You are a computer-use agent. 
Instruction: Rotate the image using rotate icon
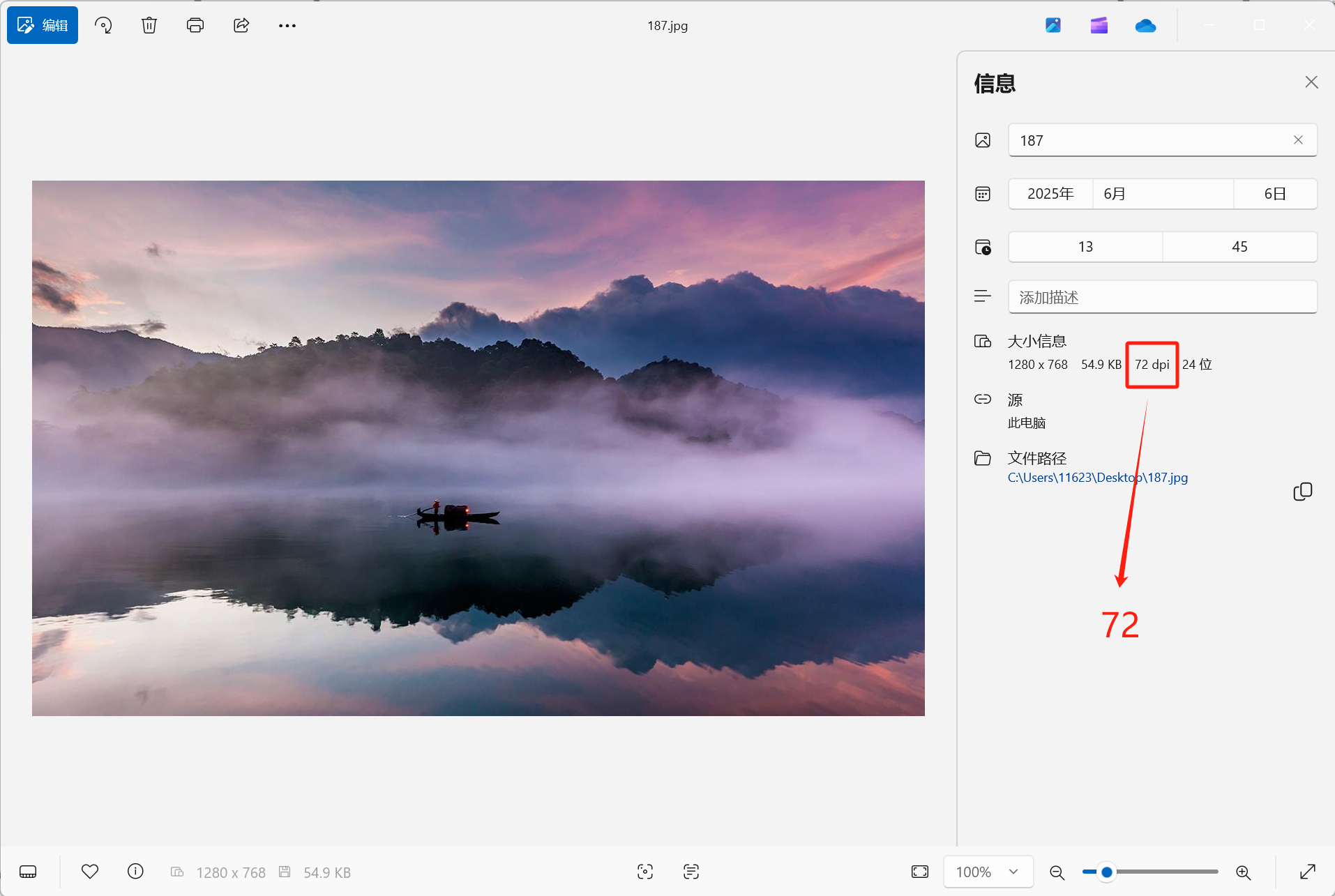coord(103,26)
